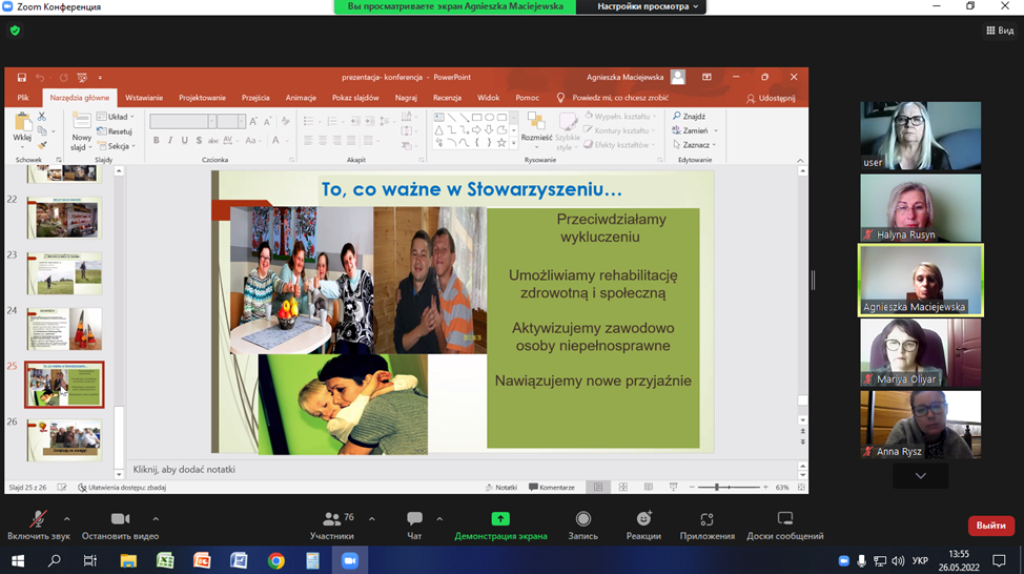Leave meeting with the Выйти button
This screenshot has width=1024, height=574.
pyautogui.click(x=990, y=525)
